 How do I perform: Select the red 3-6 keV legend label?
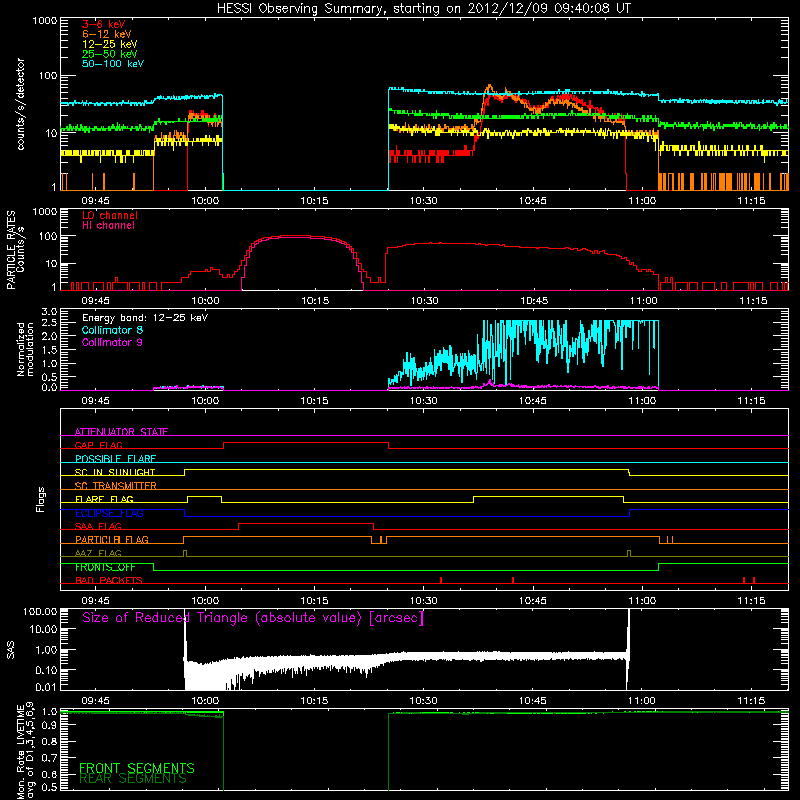[104, 24]
